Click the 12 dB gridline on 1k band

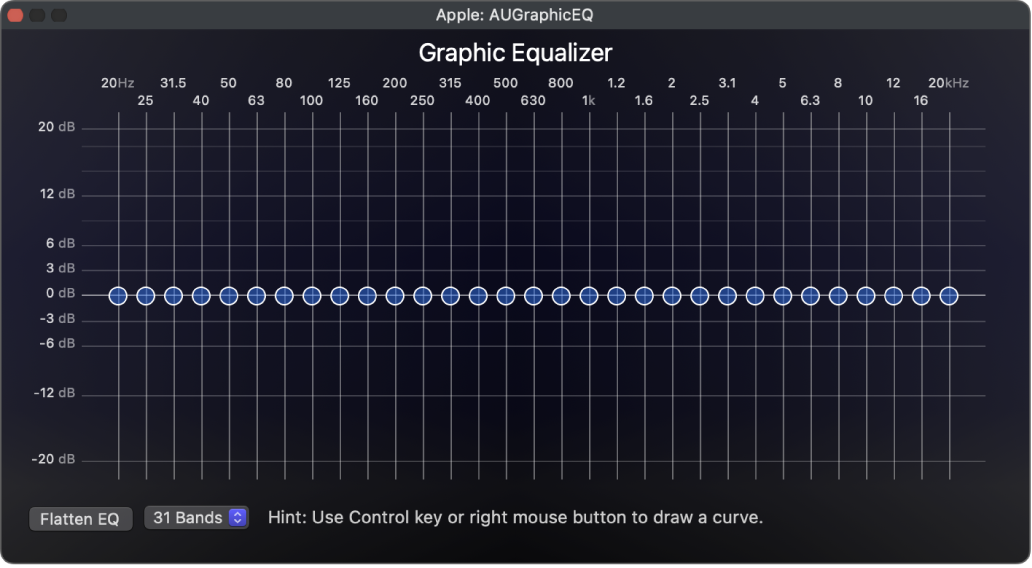click(589, 195)
